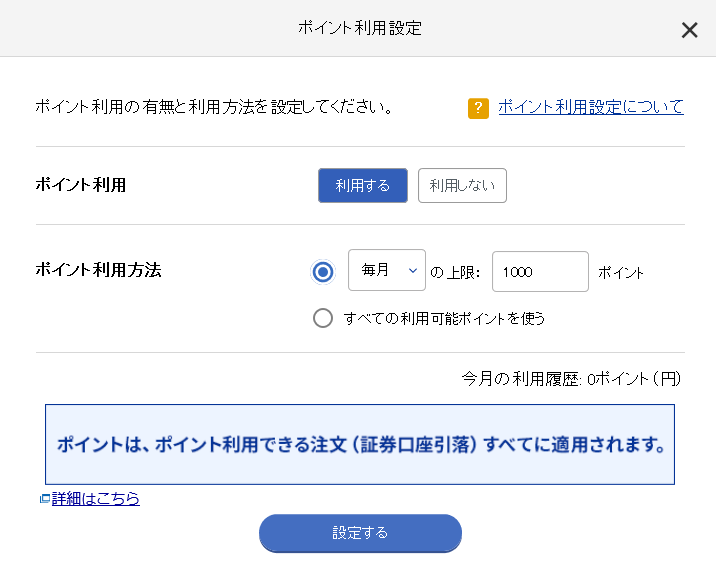Open the 詳細はこちら link
Image resolution: width=716 pixels, height=581 pixels.
coord(95,498)
